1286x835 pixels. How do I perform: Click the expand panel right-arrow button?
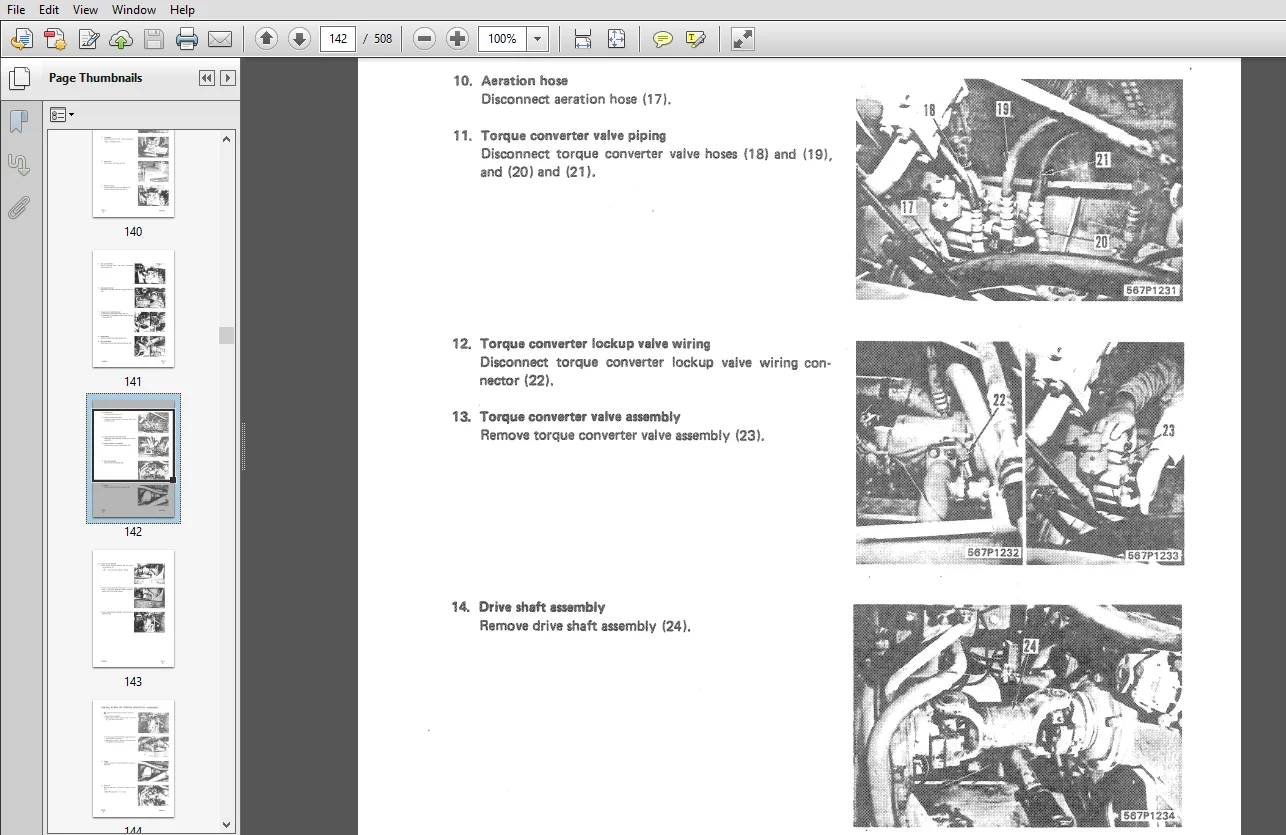[228, 78]
